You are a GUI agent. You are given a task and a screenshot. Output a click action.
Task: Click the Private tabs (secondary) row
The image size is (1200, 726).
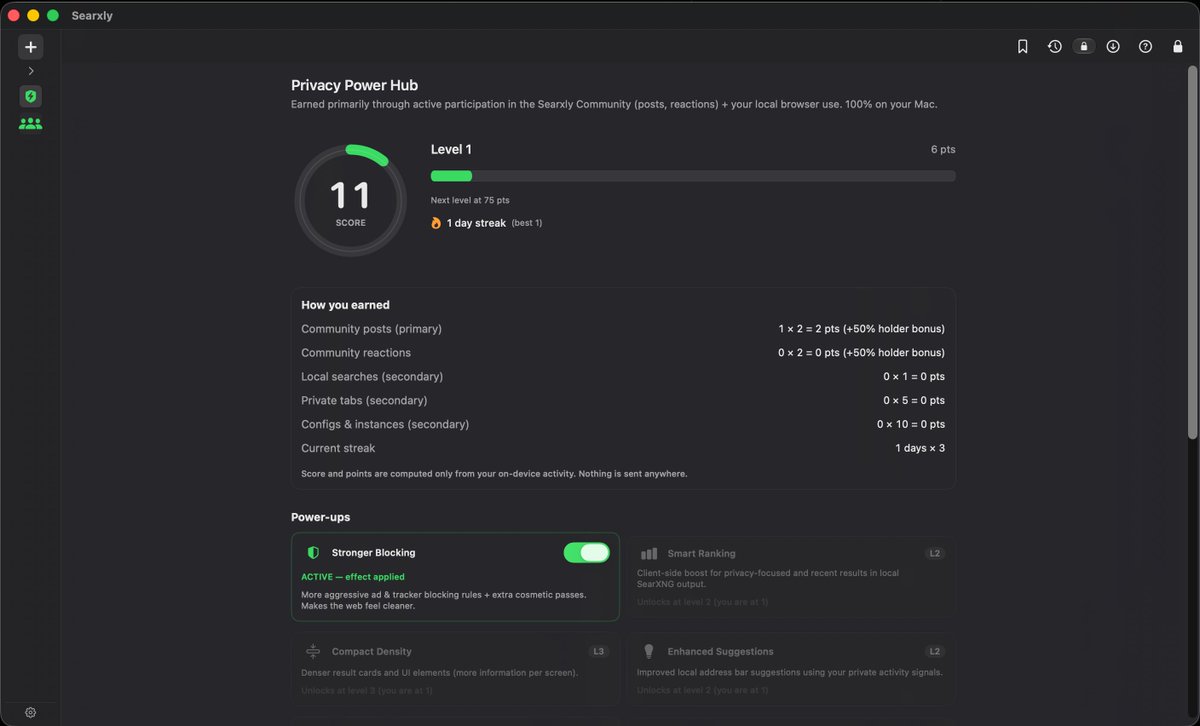623,401
